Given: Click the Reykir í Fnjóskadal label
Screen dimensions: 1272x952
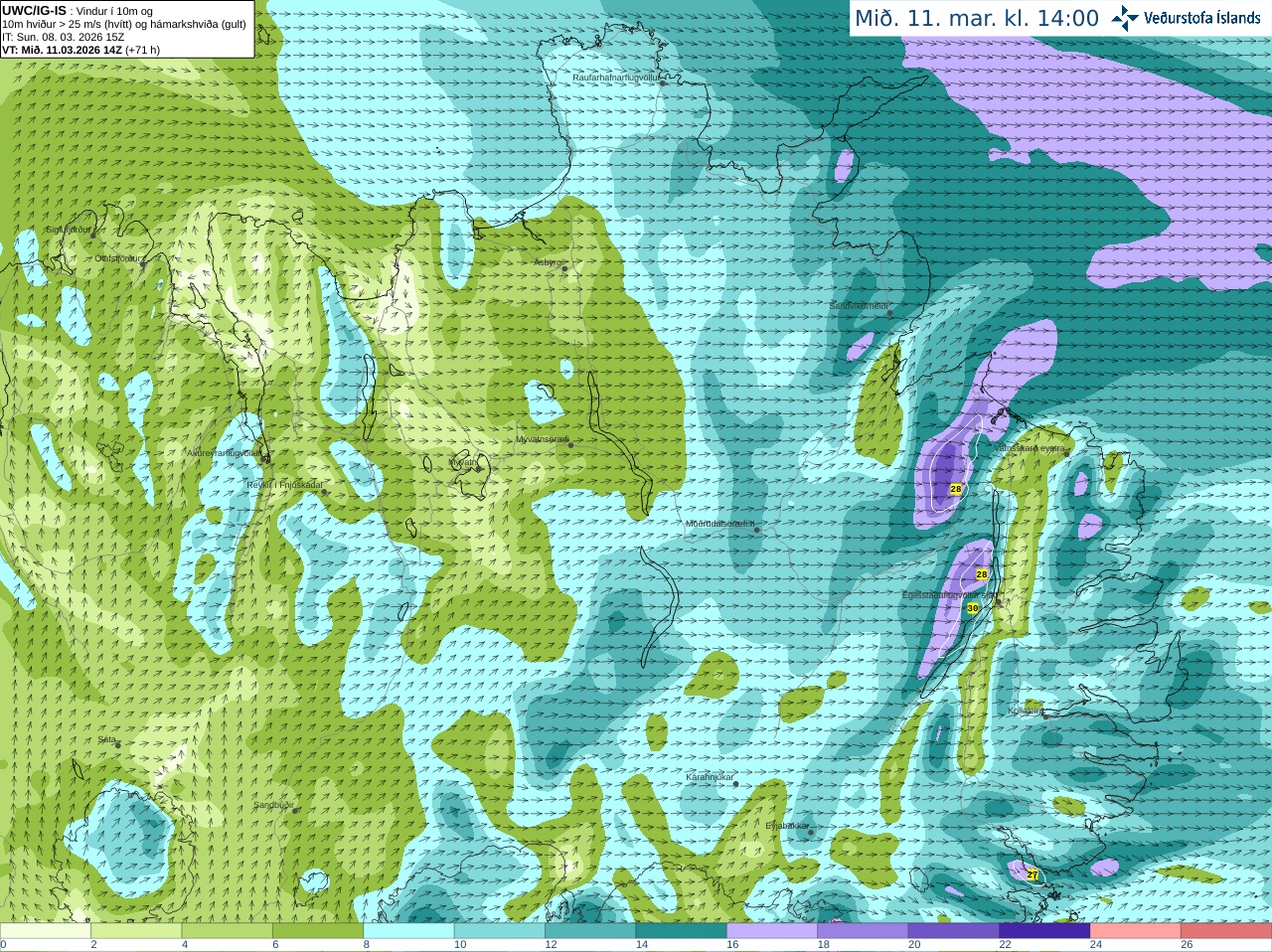Looking at the screenshot, I should point(284,485).
